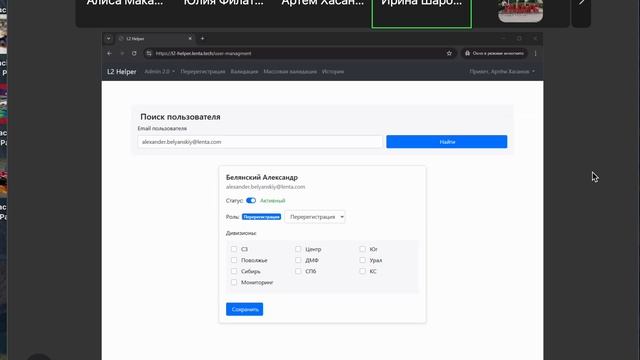Image resolution: width=640 pixels, height=360 pixels.
Task: Open the История nav item
Action: [333, 71]
